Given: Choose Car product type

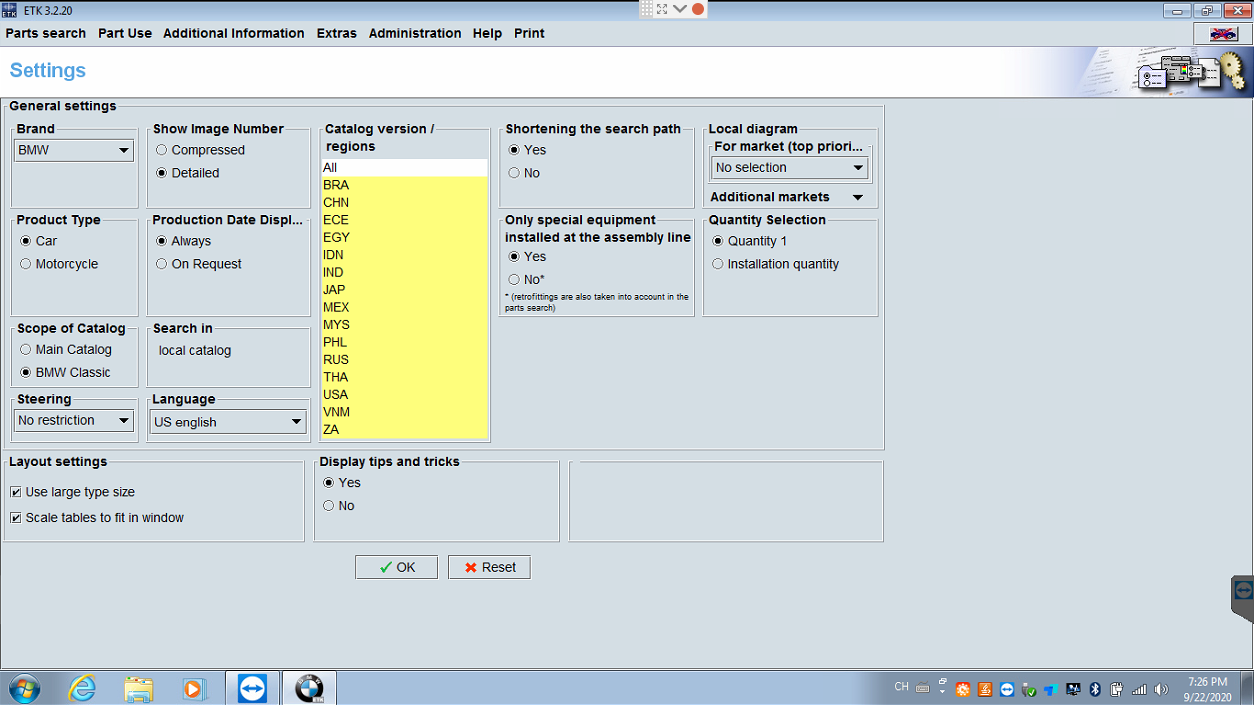Looking at the screenshot, I should (x=25, y=241).
